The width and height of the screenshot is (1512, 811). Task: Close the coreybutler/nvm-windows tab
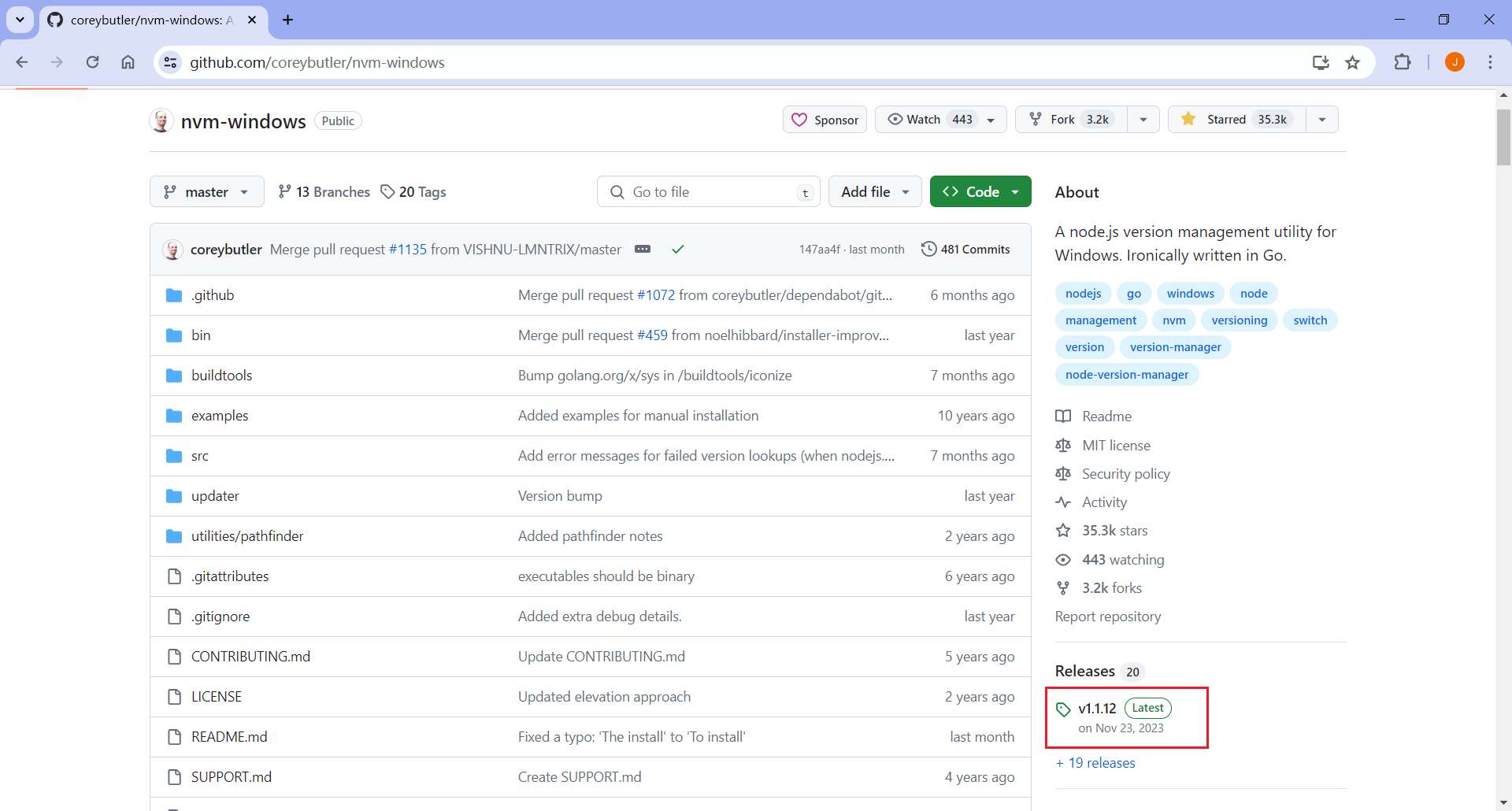coord(252,20)
